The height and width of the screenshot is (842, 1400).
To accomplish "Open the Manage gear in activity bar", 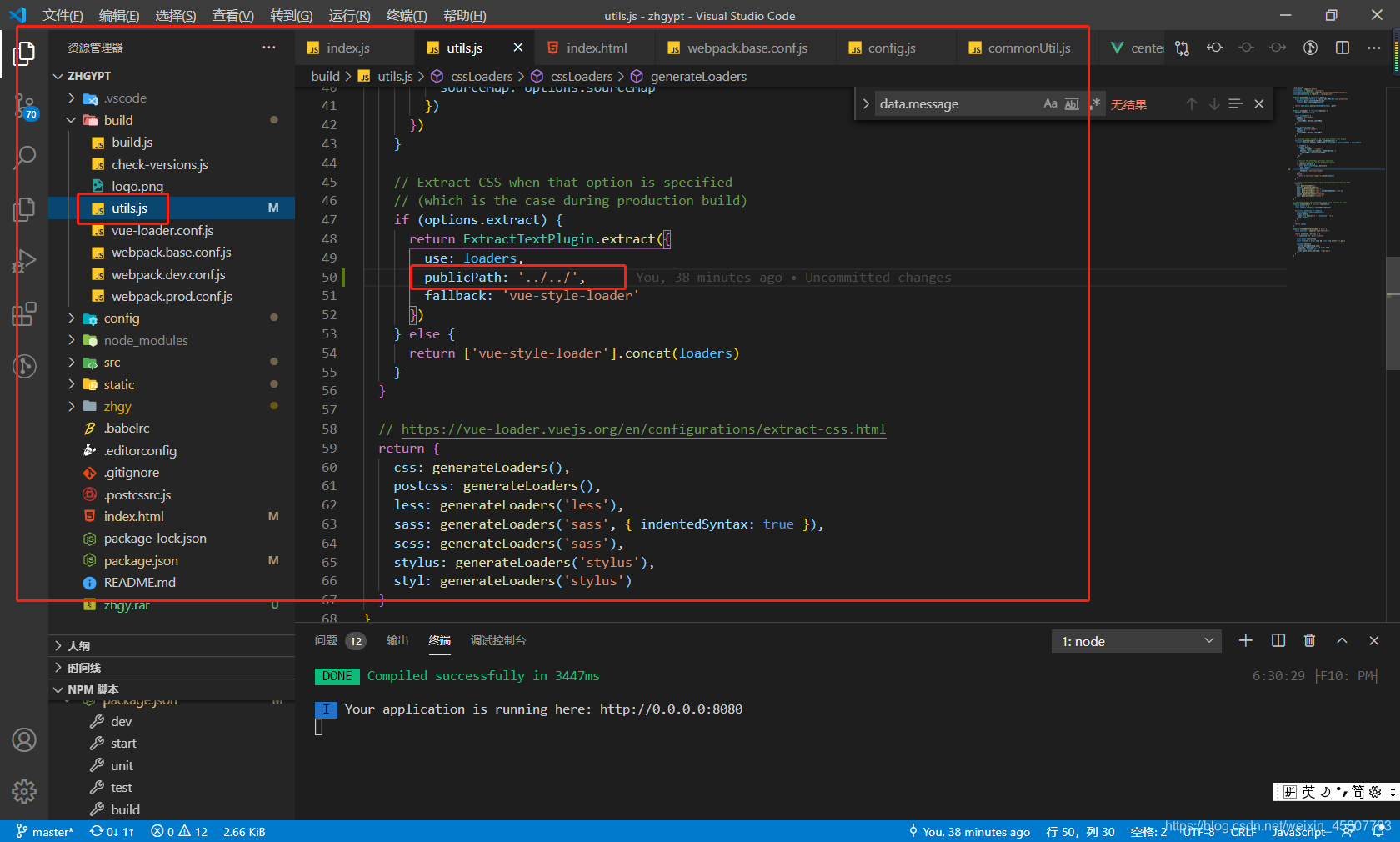I will tap(24, 791).
